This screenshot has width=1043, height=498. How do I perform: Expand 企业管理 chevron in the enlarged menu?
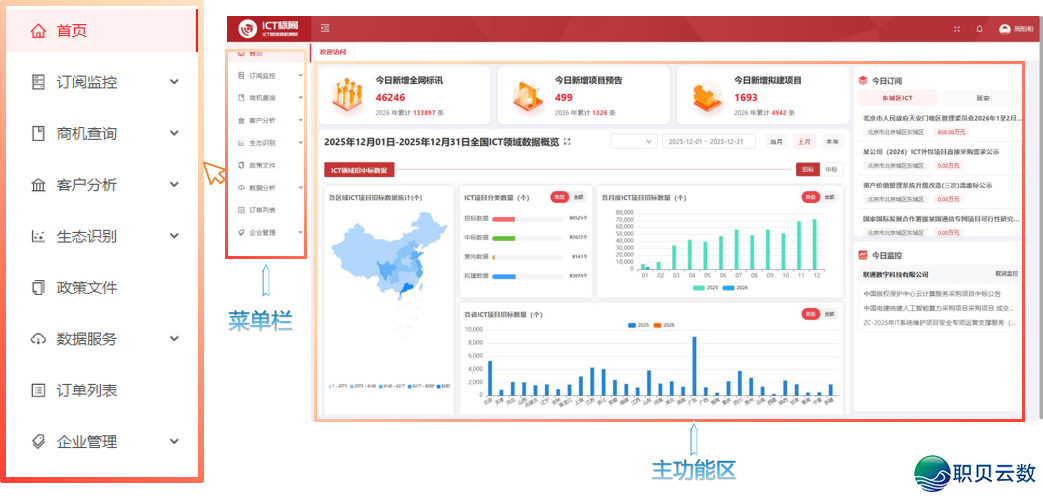pyautogui.click(x=174, y=441)
